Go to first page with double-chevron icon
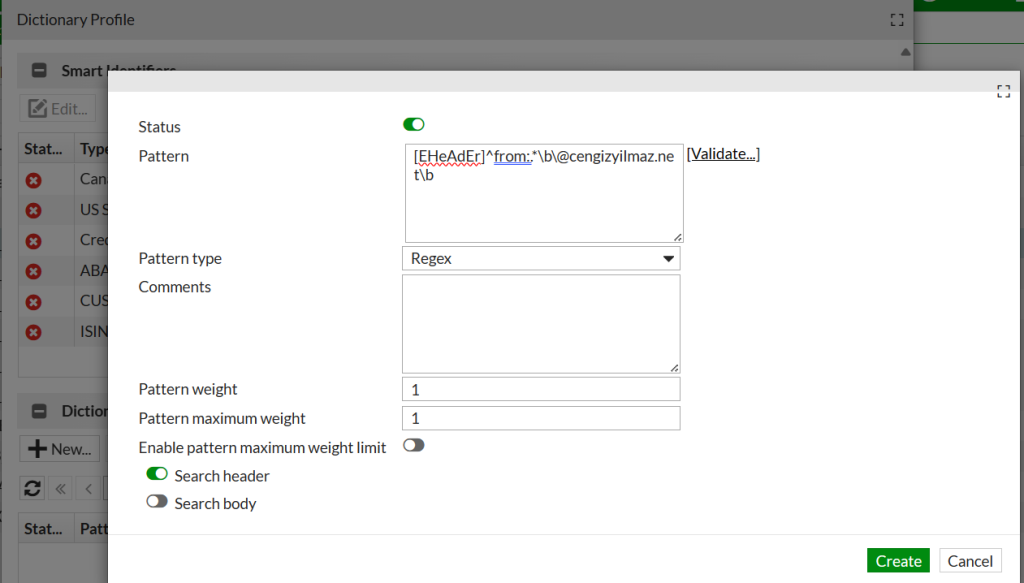 (61, 488)
